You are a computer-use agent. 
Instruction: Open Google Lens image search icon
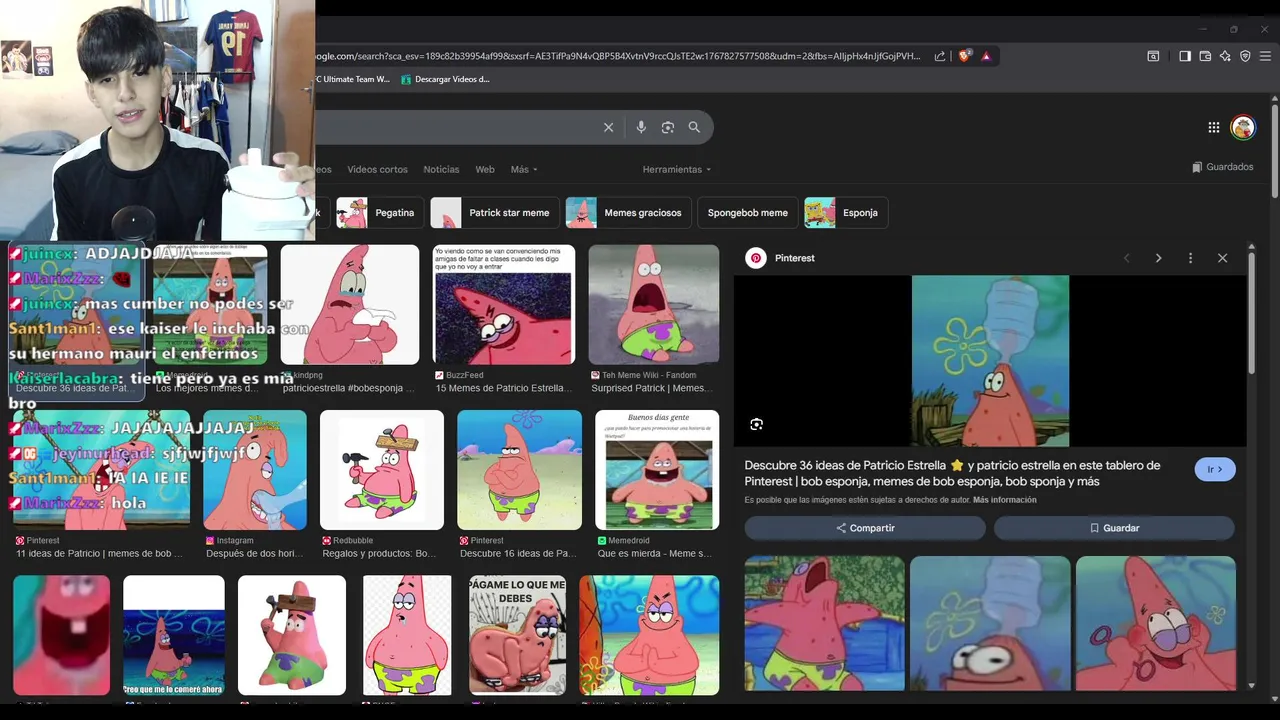tap(668, 127)
